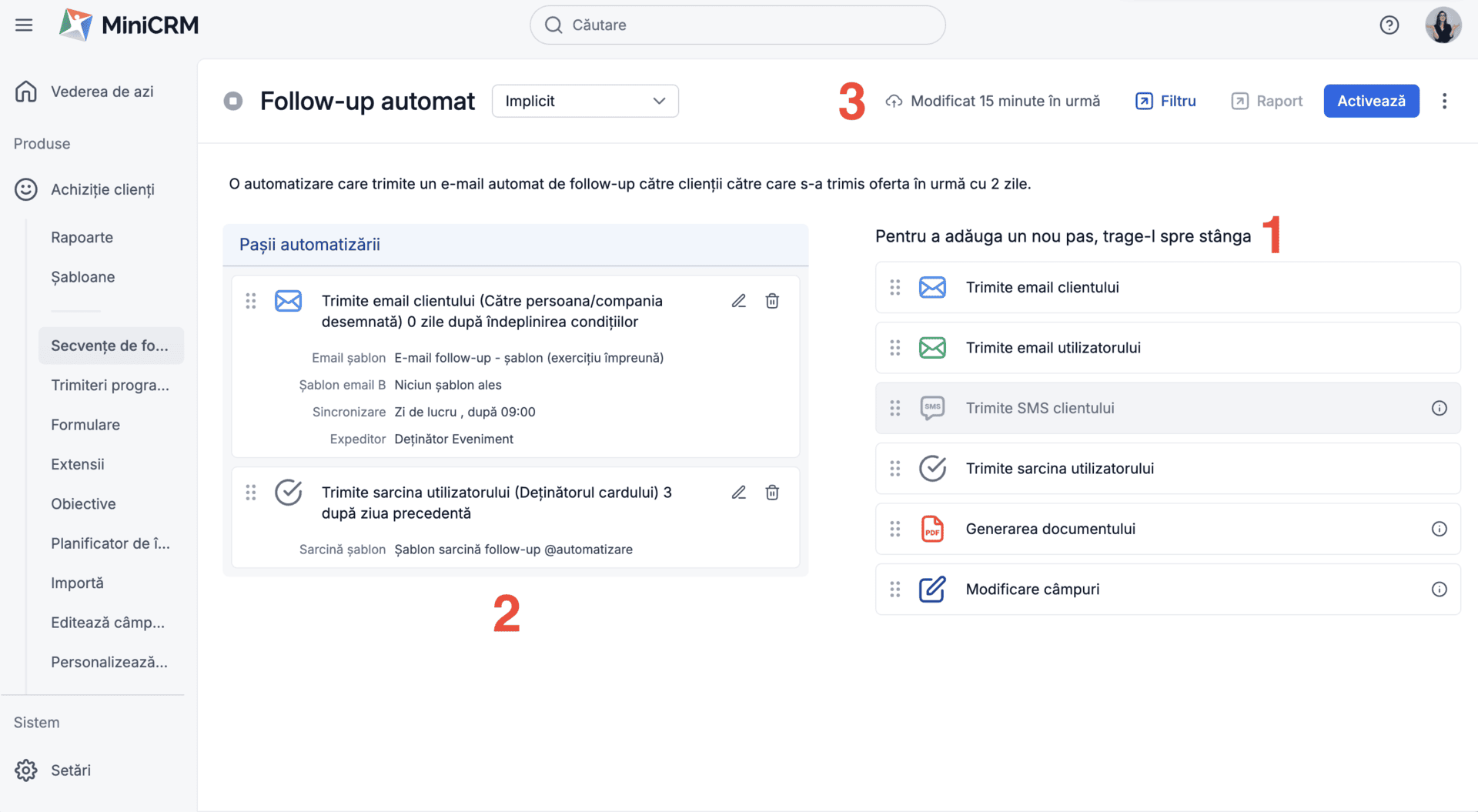Click the status circle next to Follow-up automat
This screenshot has width=1478, height=812.
click(233, 101)
